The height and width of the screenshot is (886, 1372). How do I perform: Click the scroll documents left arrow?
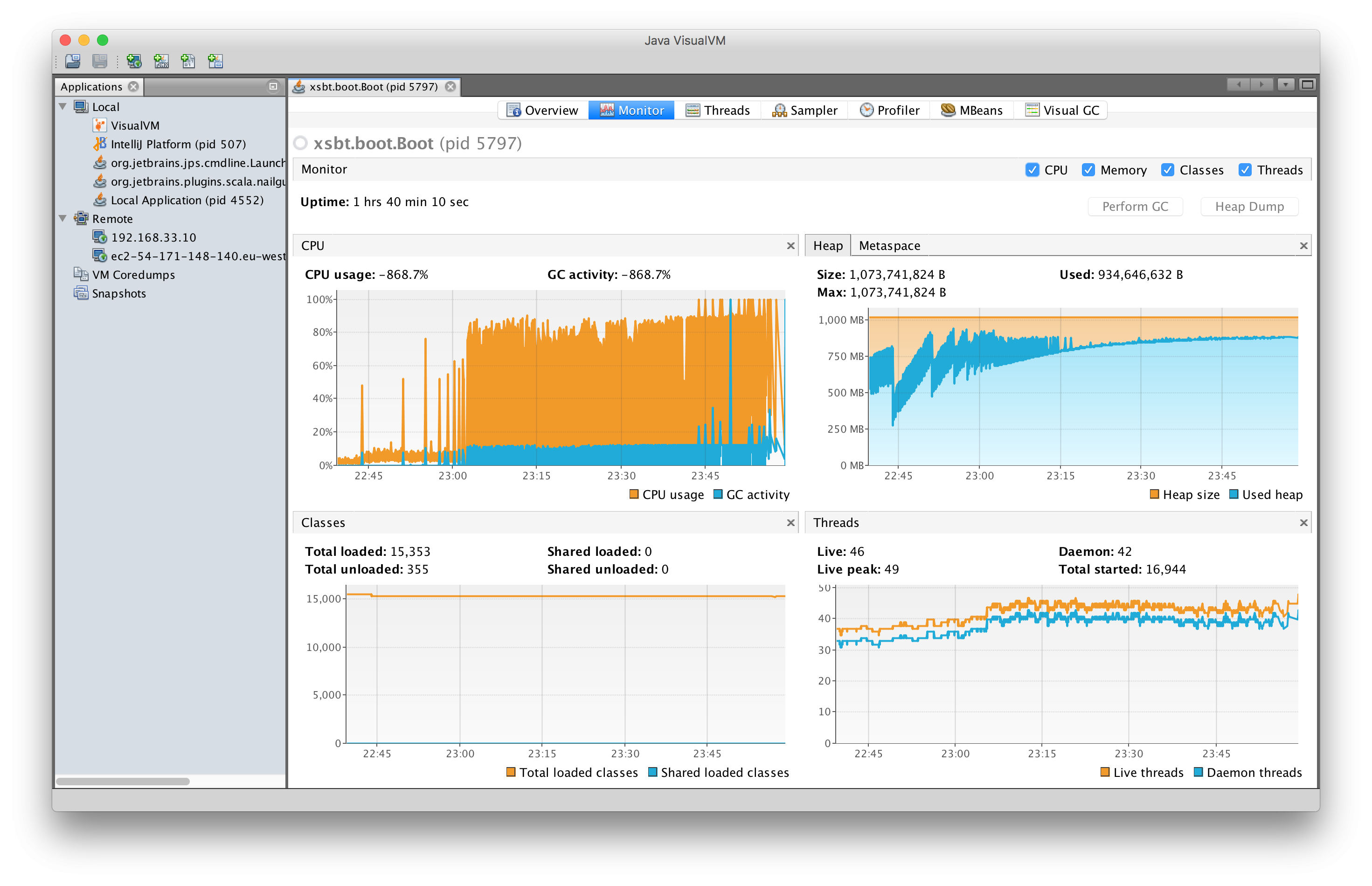point(1238,84)
